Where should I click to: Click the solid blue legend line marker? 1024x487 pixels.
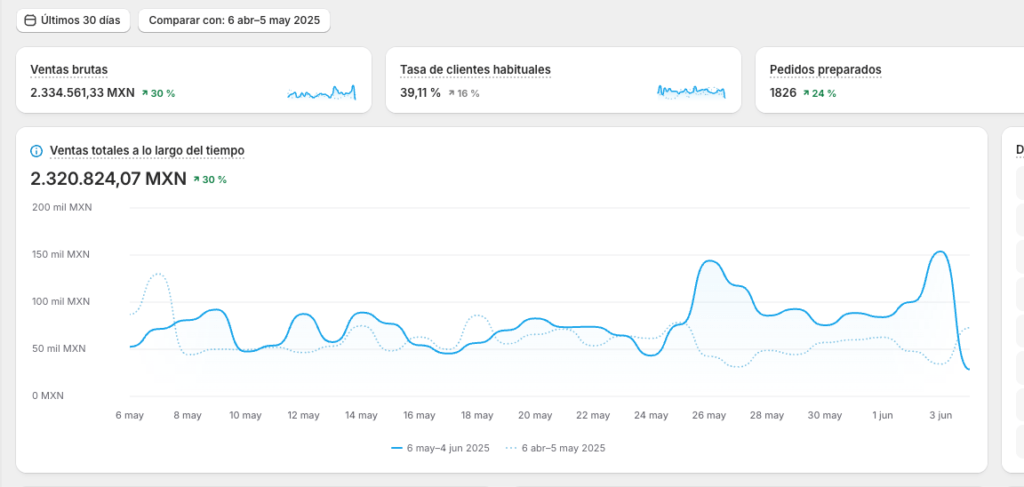[396, 448]
